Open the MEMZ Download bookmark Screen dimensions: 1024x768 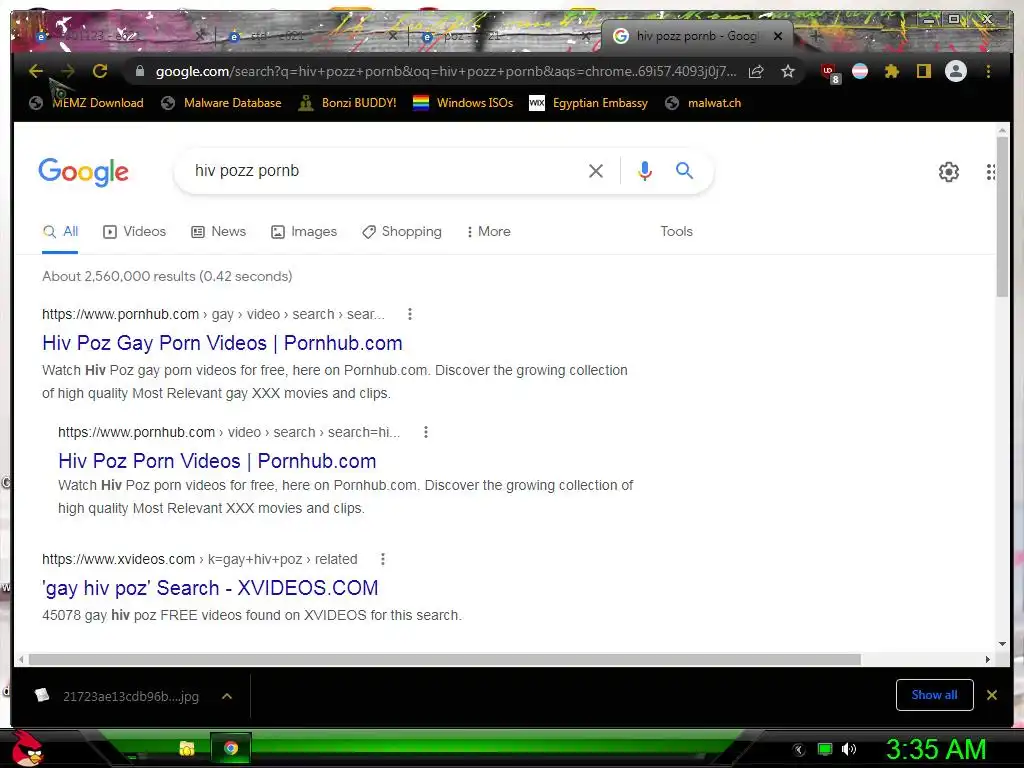tap(86, 103)
